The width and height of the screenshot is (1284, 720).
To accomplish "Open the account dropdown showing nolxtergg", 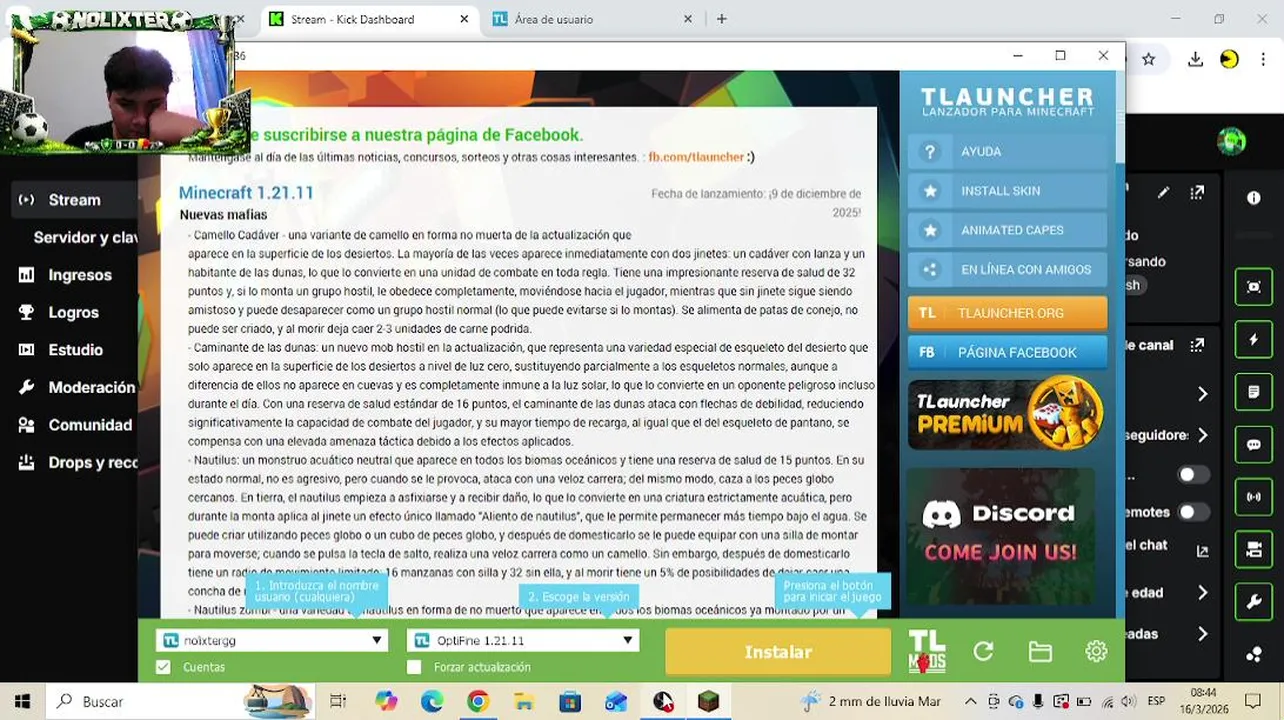I will coord(272,640).
